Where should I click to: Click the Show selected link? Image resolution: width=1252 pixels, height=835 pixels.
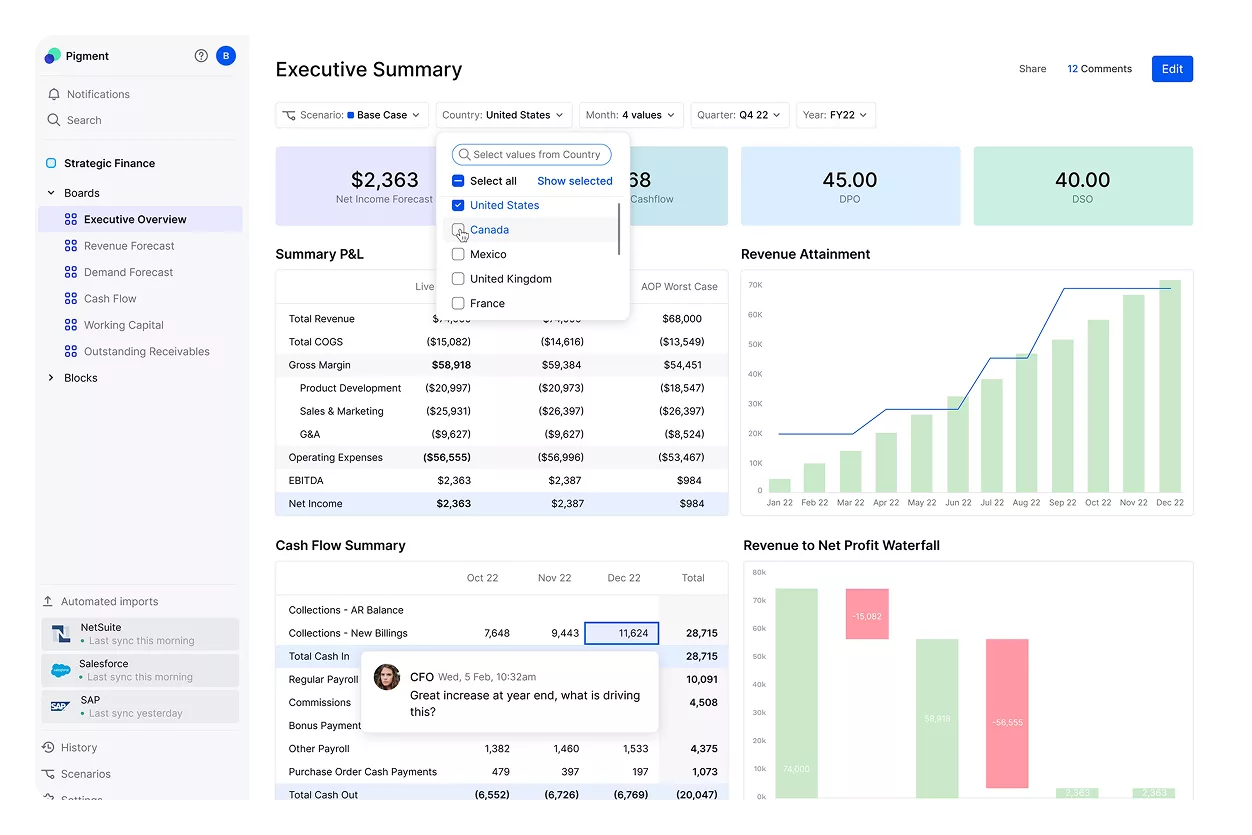(x=574, y=181)
